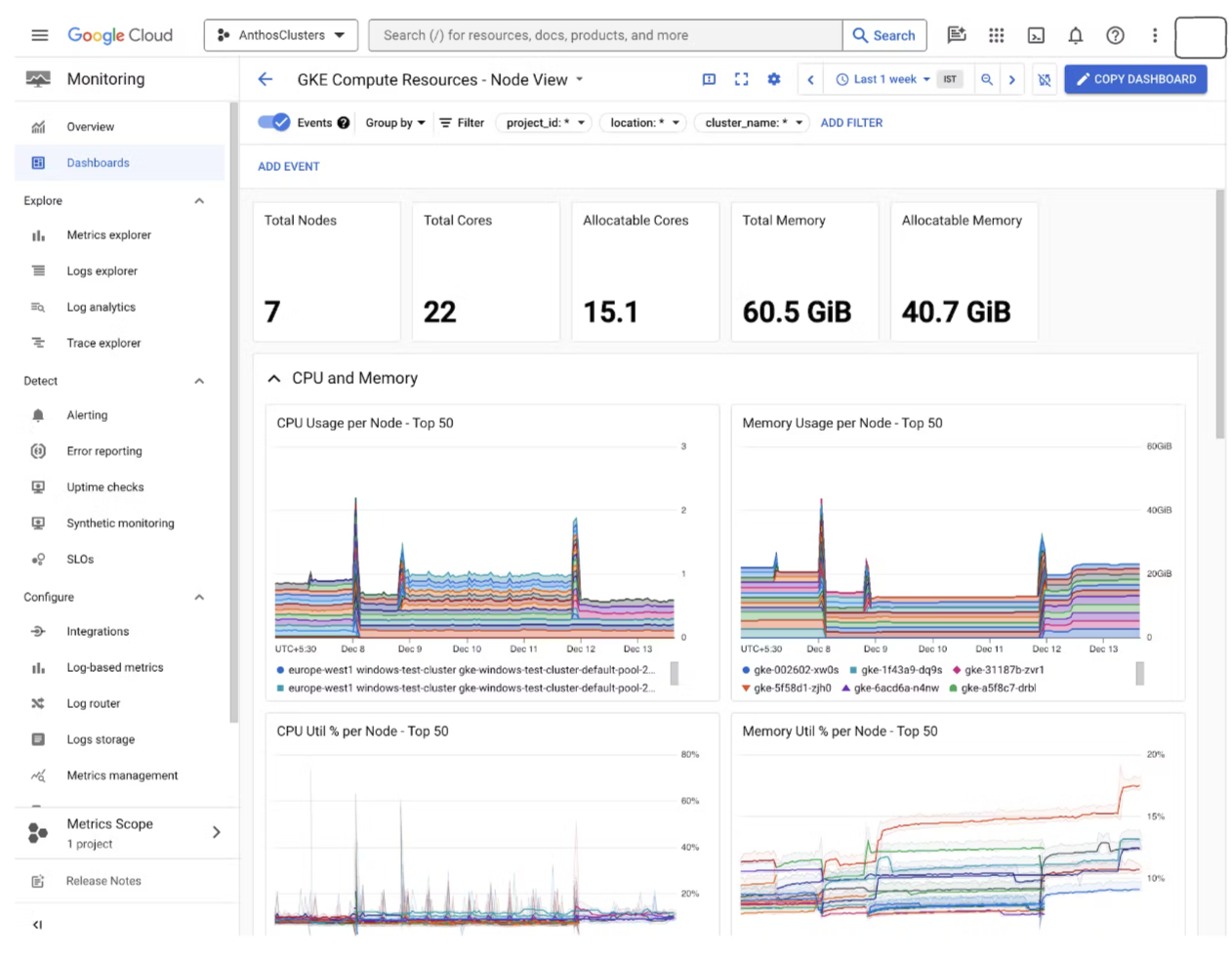Viewport: 1232px width, 961px height.
Task: Open the dashboard title dropdown caret
Action: click(579, 79)
